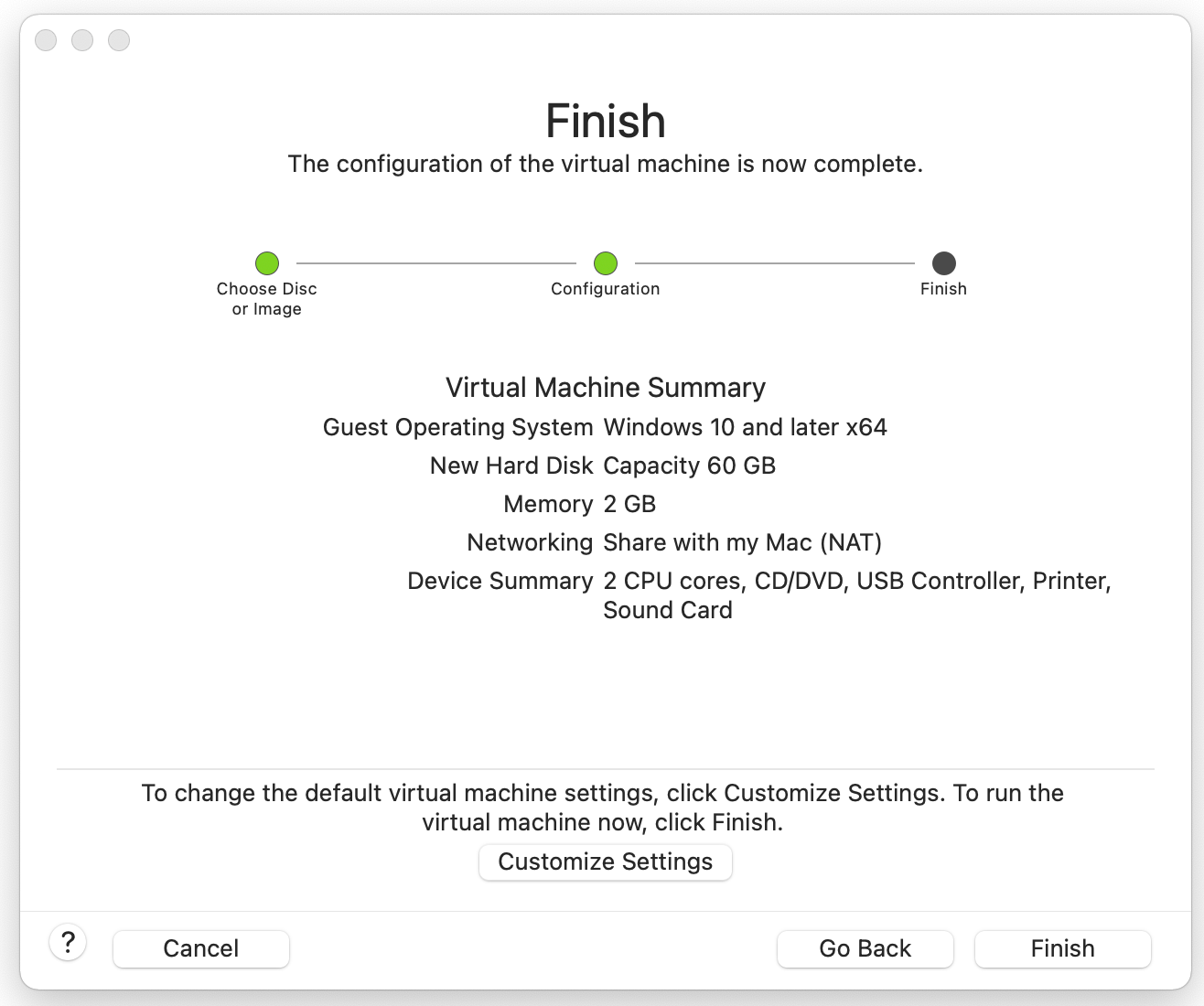Click the Finish button to run the VM

[x=1063, y=948]
